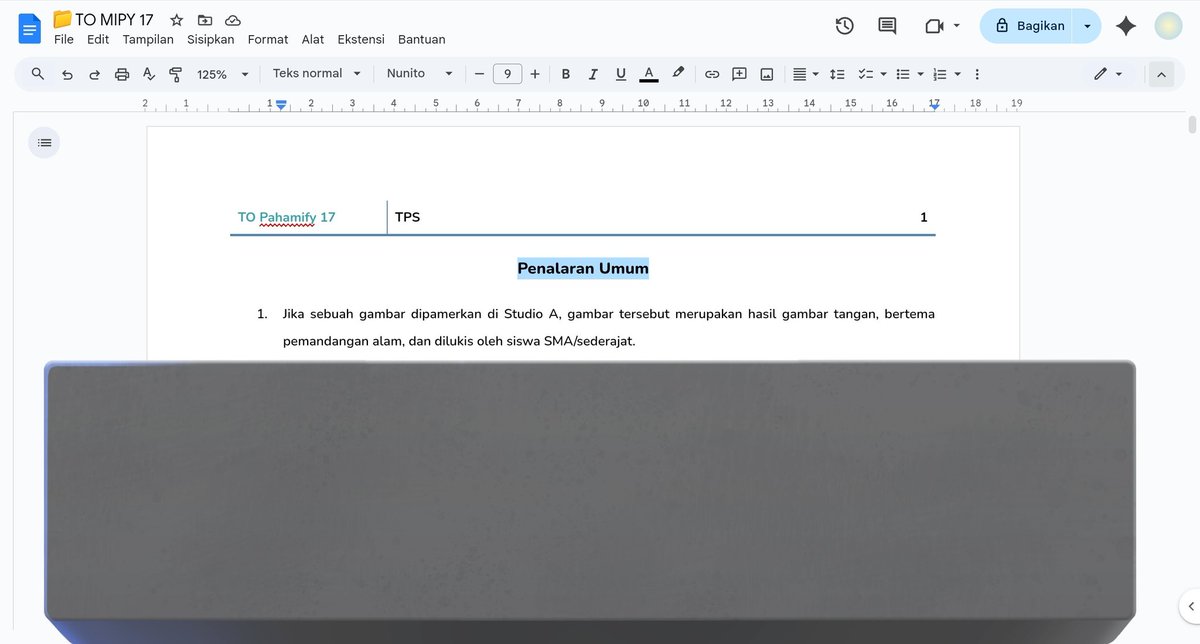Undo the last action
Screen dimensions: 1200x644
tap(67, 74)
